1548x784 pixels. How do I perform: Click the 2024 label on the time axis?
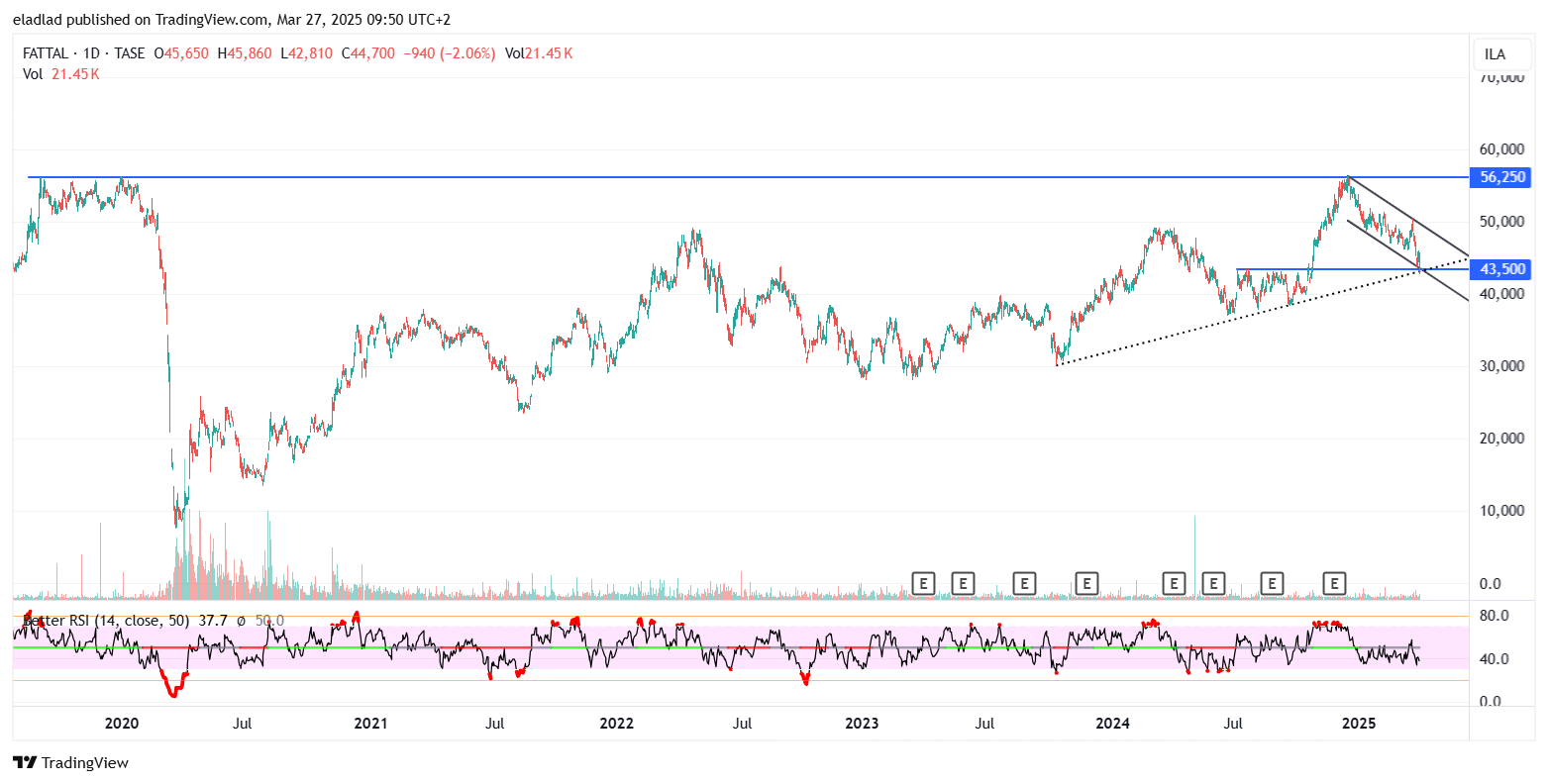(x=1112, y=724)
